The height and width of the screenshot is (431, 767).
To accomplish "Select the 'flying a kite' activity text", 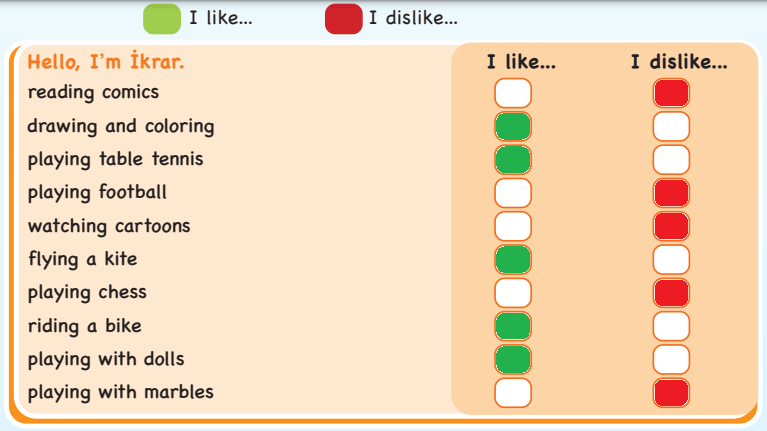I will (x=83, y=259).
